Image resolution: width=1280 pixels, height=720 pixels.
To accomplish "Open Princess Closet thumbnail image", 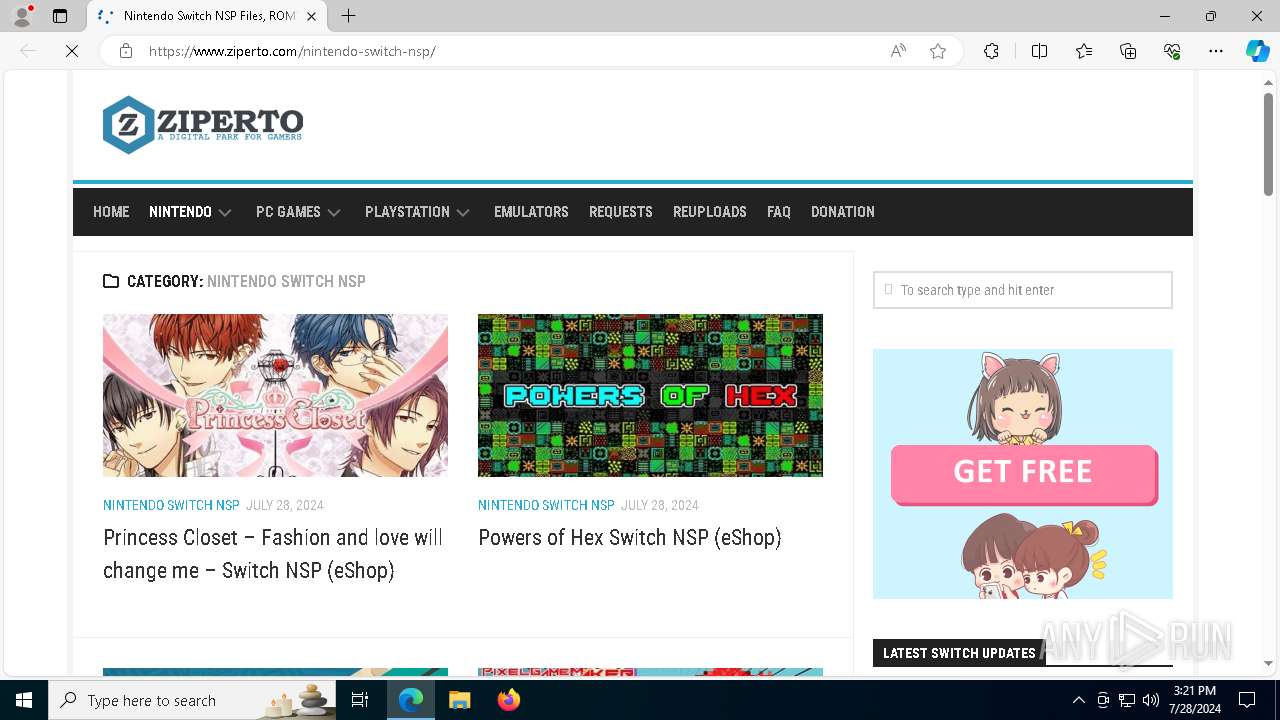I will coord(275,395).
